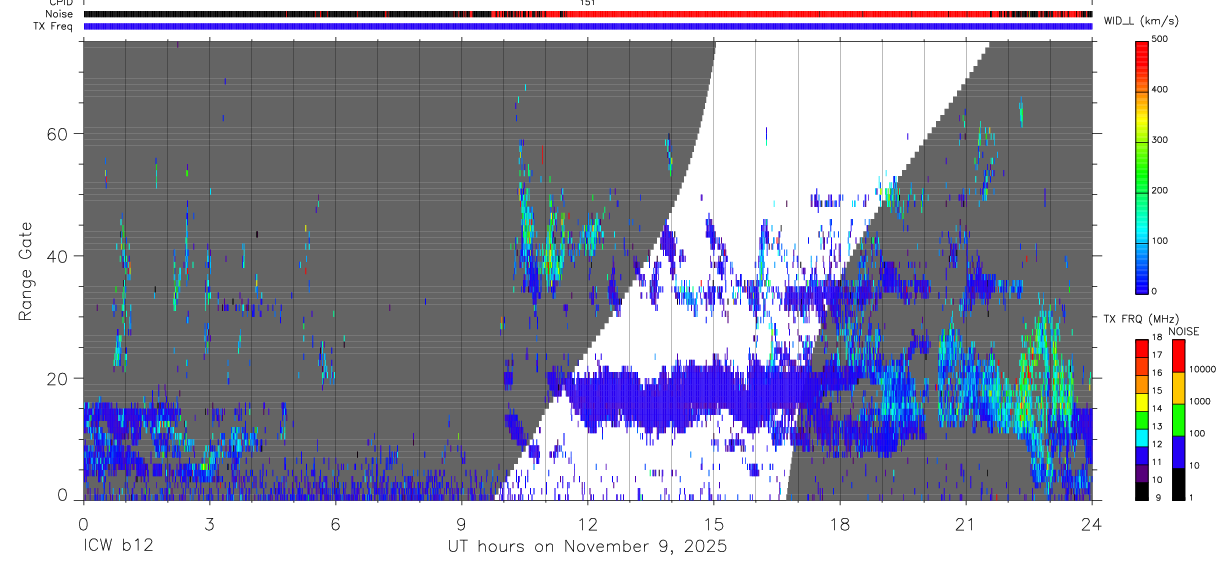Viewport: 1228px width, 567px height.
Task: Click the 15 hour tick on UT axis
Action: tap(714, 523)
